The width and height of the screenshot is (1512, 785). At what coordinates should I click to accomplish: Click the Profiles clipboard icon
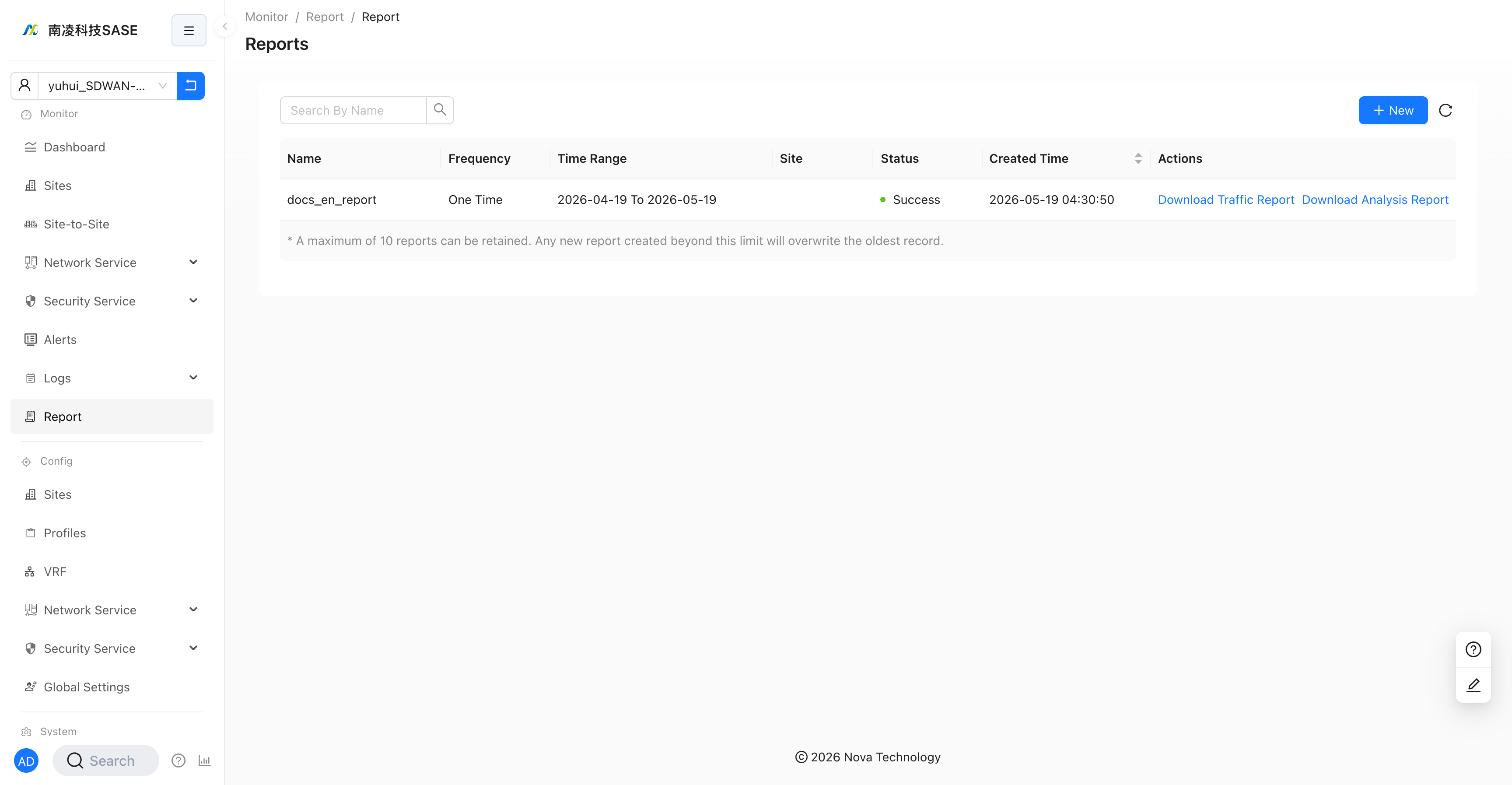(x=31, y=533)
